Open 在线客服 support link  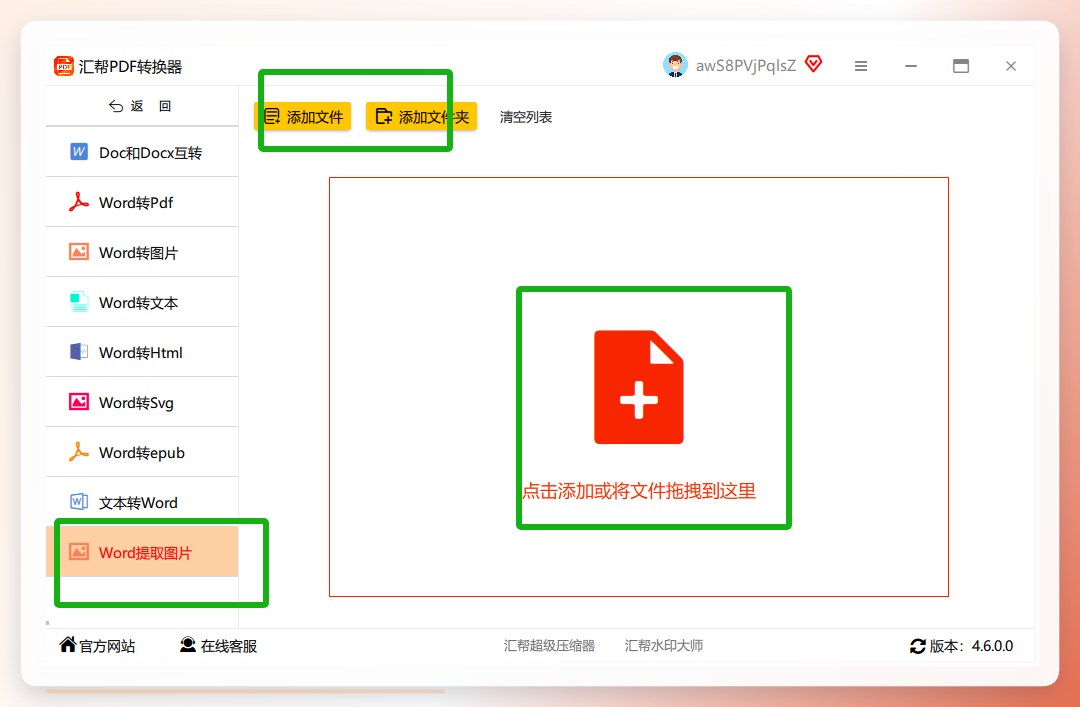[218, 646]
